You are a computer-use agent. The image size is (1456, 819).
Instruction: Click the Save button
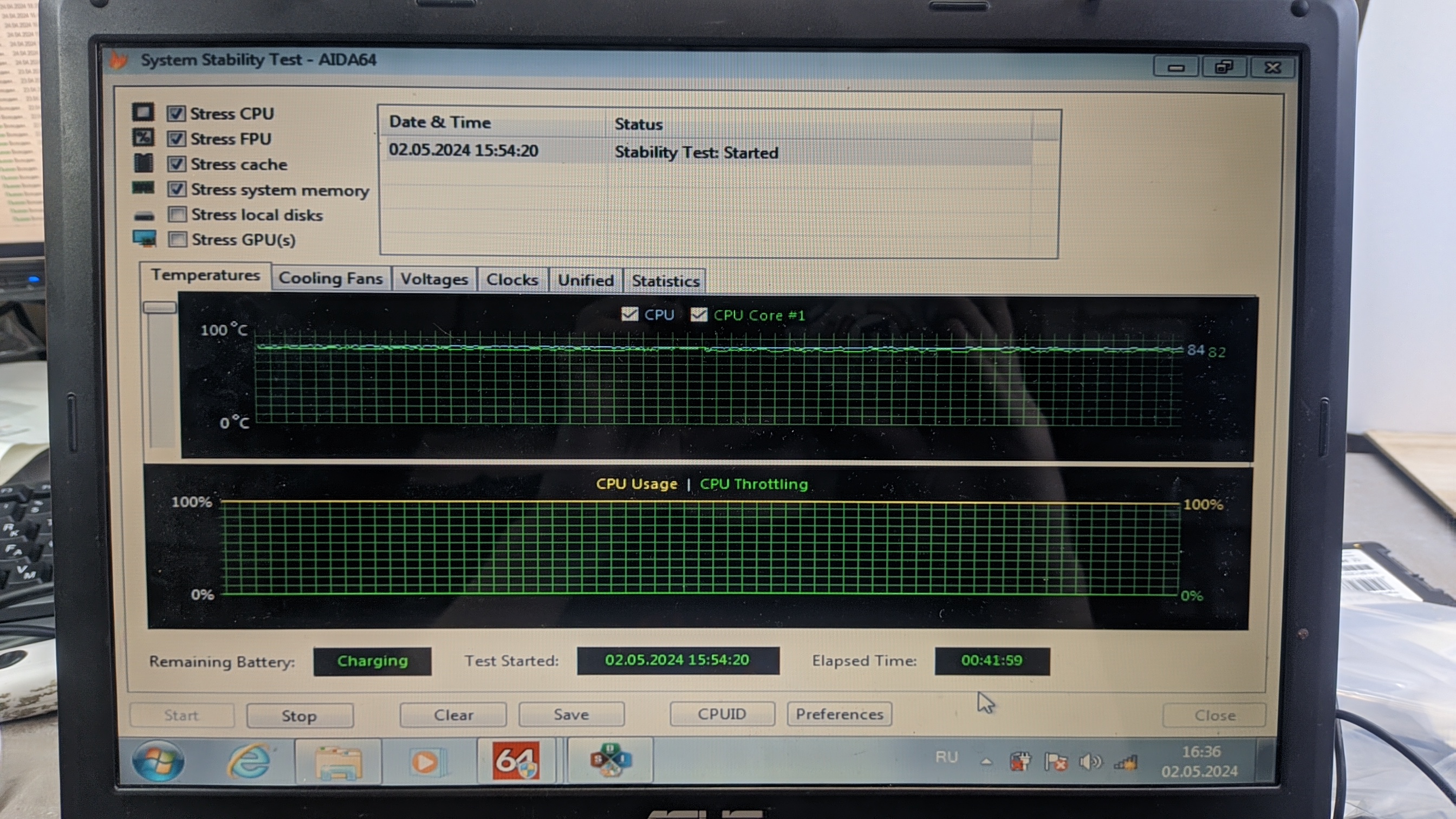coord(571,714)
